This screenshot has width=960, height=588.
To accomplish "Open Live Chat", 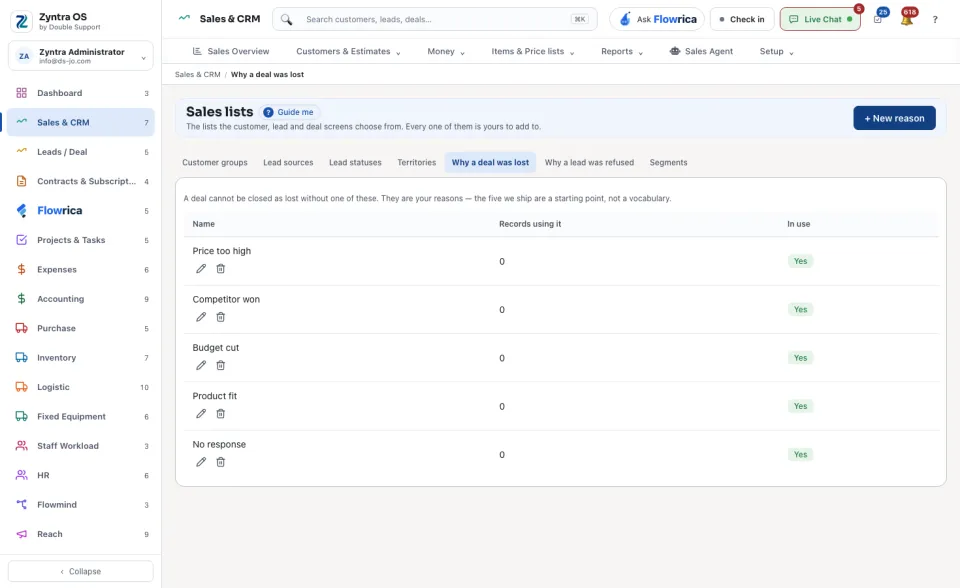I will click(820, 19).
